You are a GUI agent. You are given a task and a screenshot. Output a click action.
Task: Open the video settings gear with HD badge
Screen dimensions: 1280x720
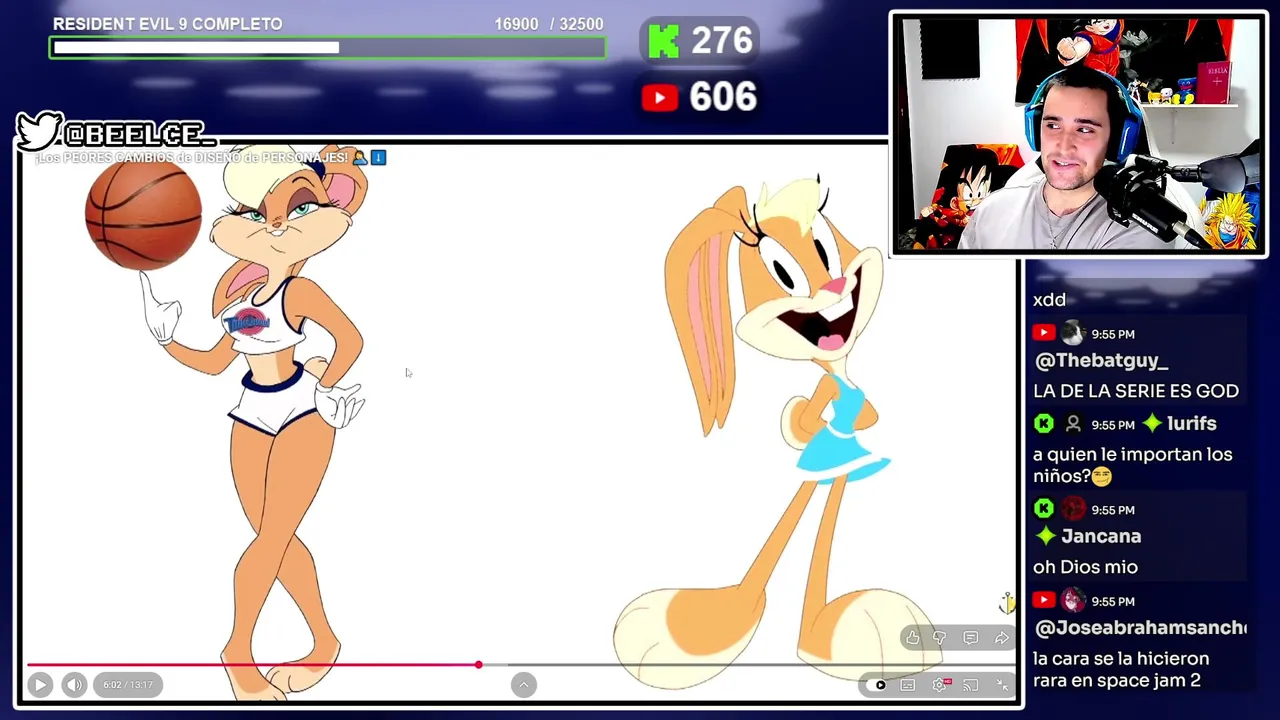[x=940, y=685]
